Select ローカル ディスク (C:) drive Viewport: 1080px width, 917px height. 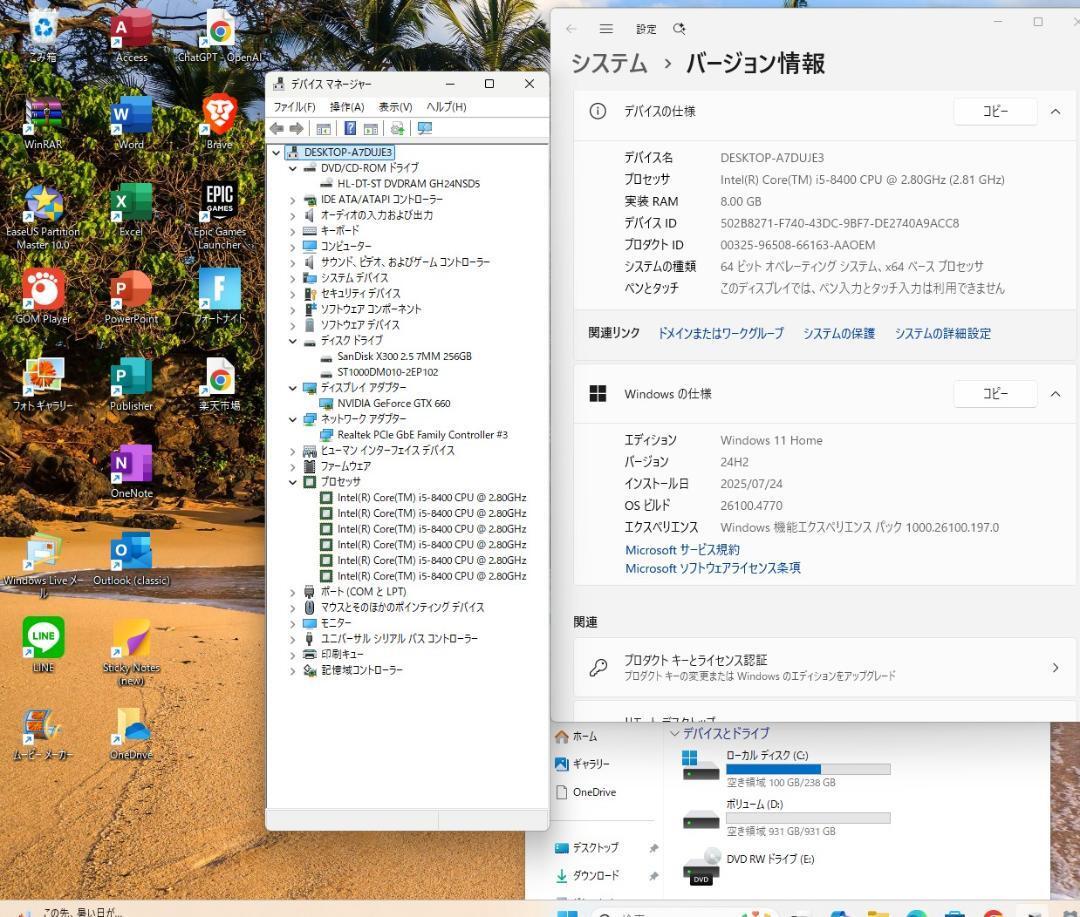tap(785, 768)
